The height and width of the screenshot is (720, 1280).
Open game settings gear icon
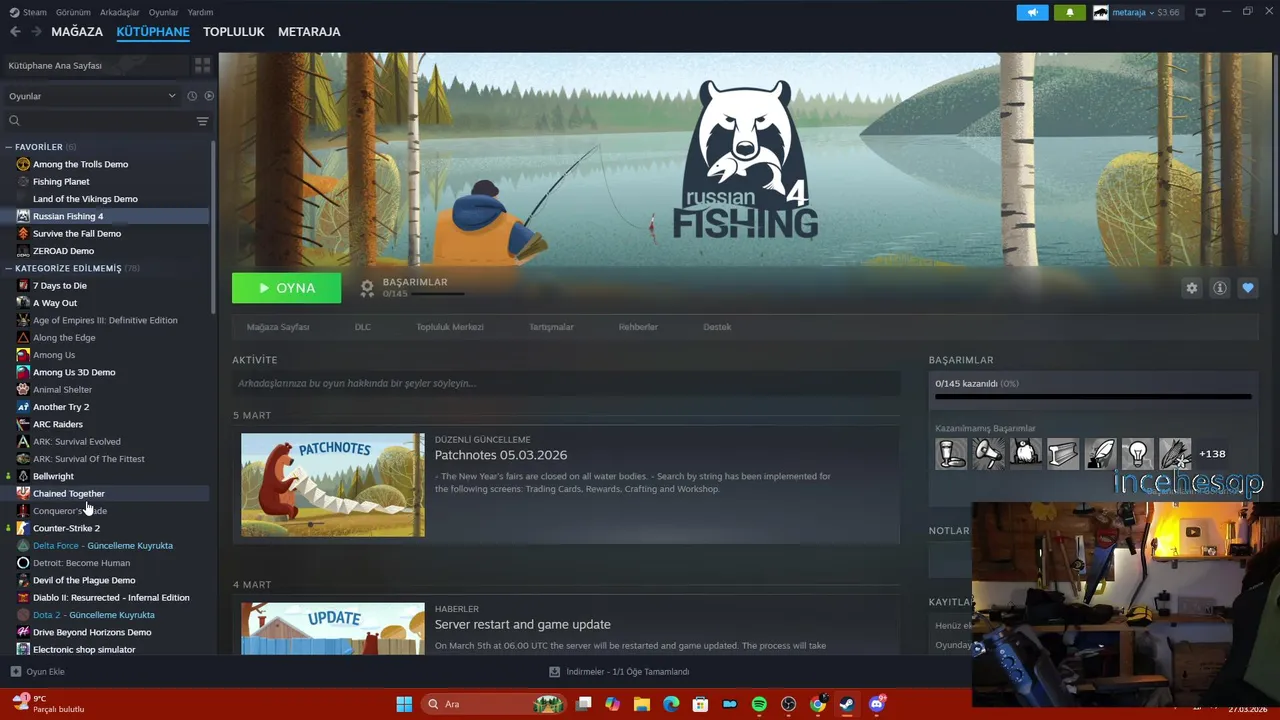click(x=1191, y=288)
